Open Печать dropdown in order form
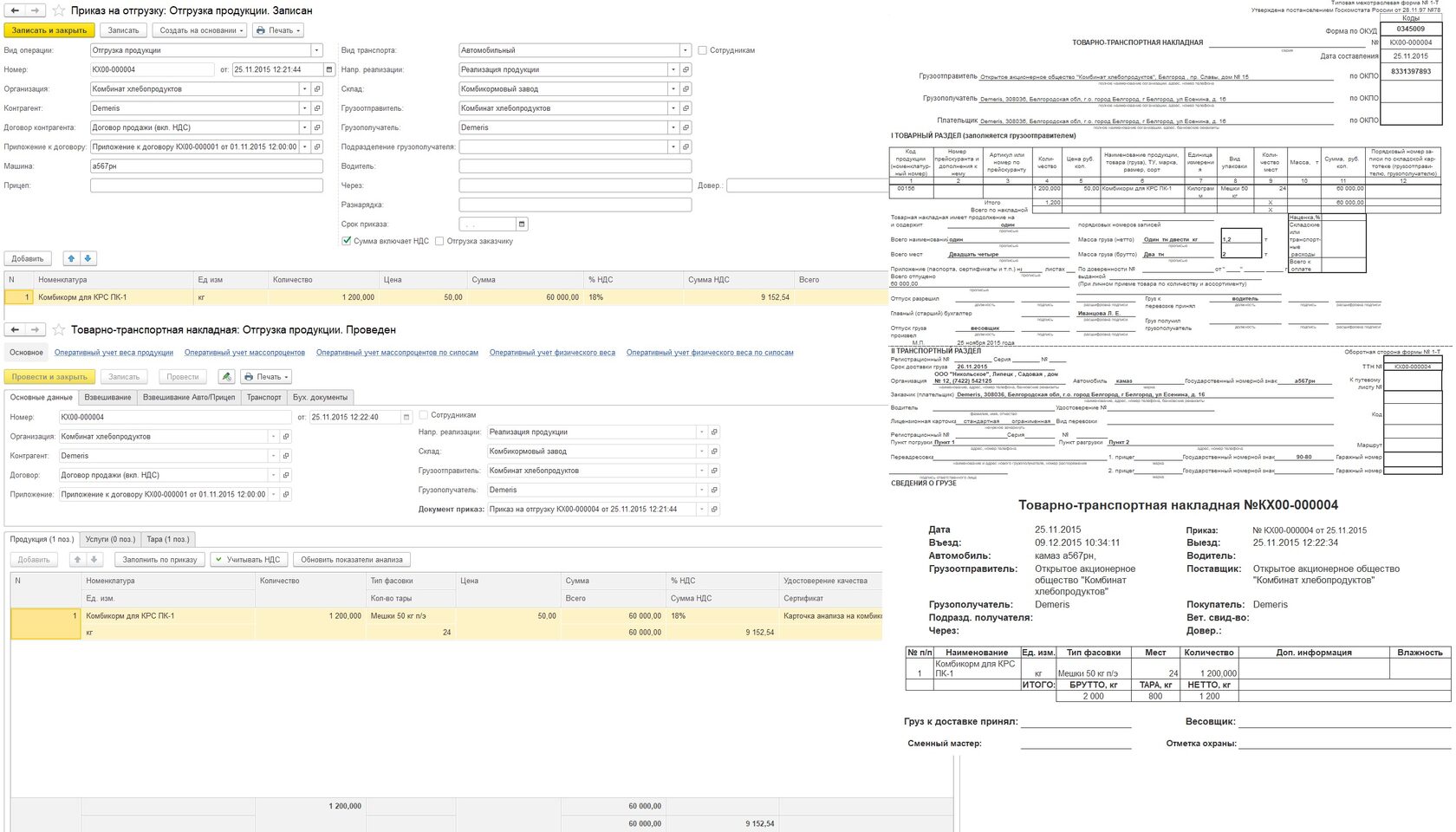The width and height of the screenshot is (1456, 832). (x=278, y=30)
